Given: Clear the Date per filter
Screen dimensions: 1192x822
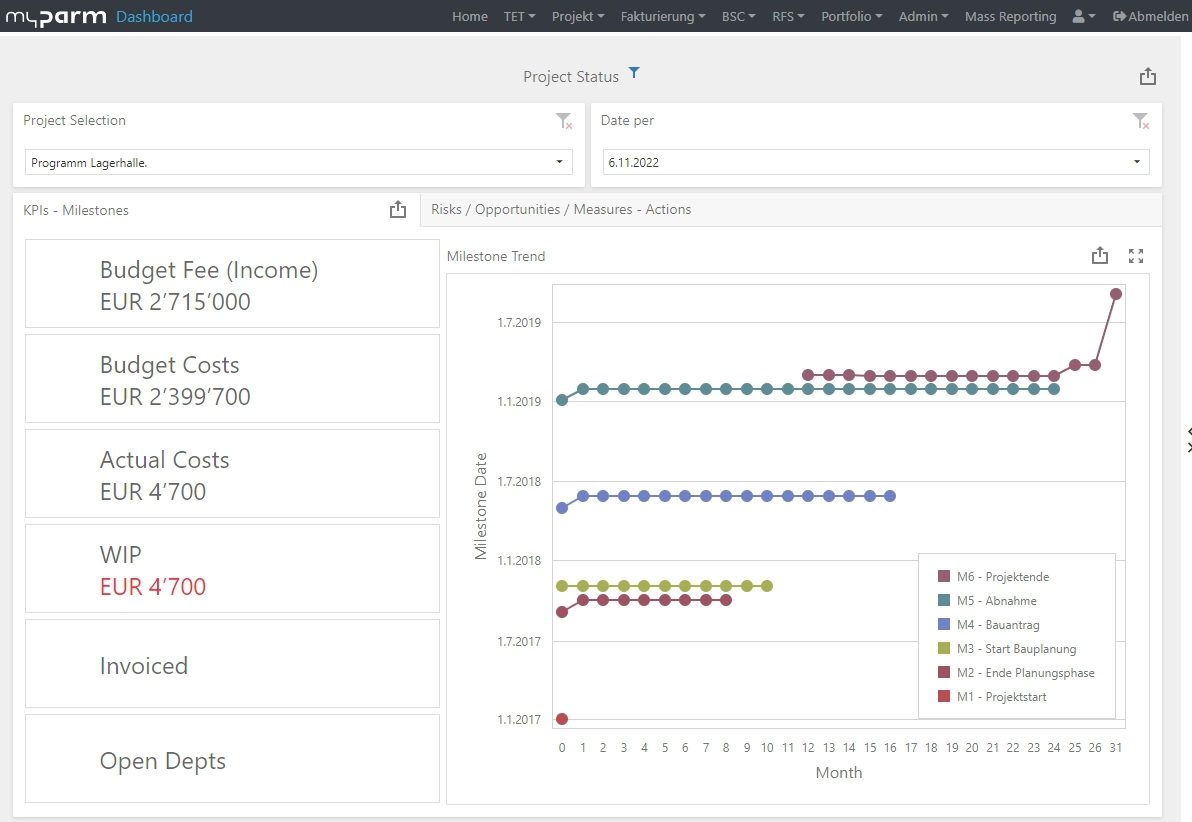Looking at the screenshot, I should click(1140, 121).
